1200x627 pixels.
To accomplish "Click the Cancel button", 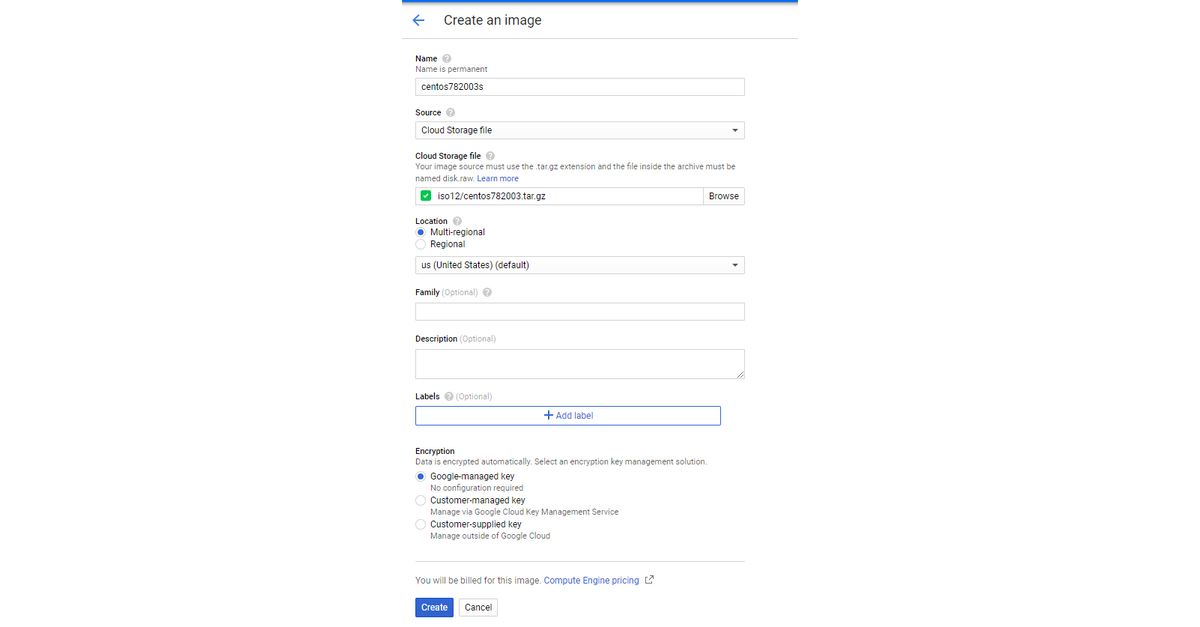I will (x=478, y=607).
